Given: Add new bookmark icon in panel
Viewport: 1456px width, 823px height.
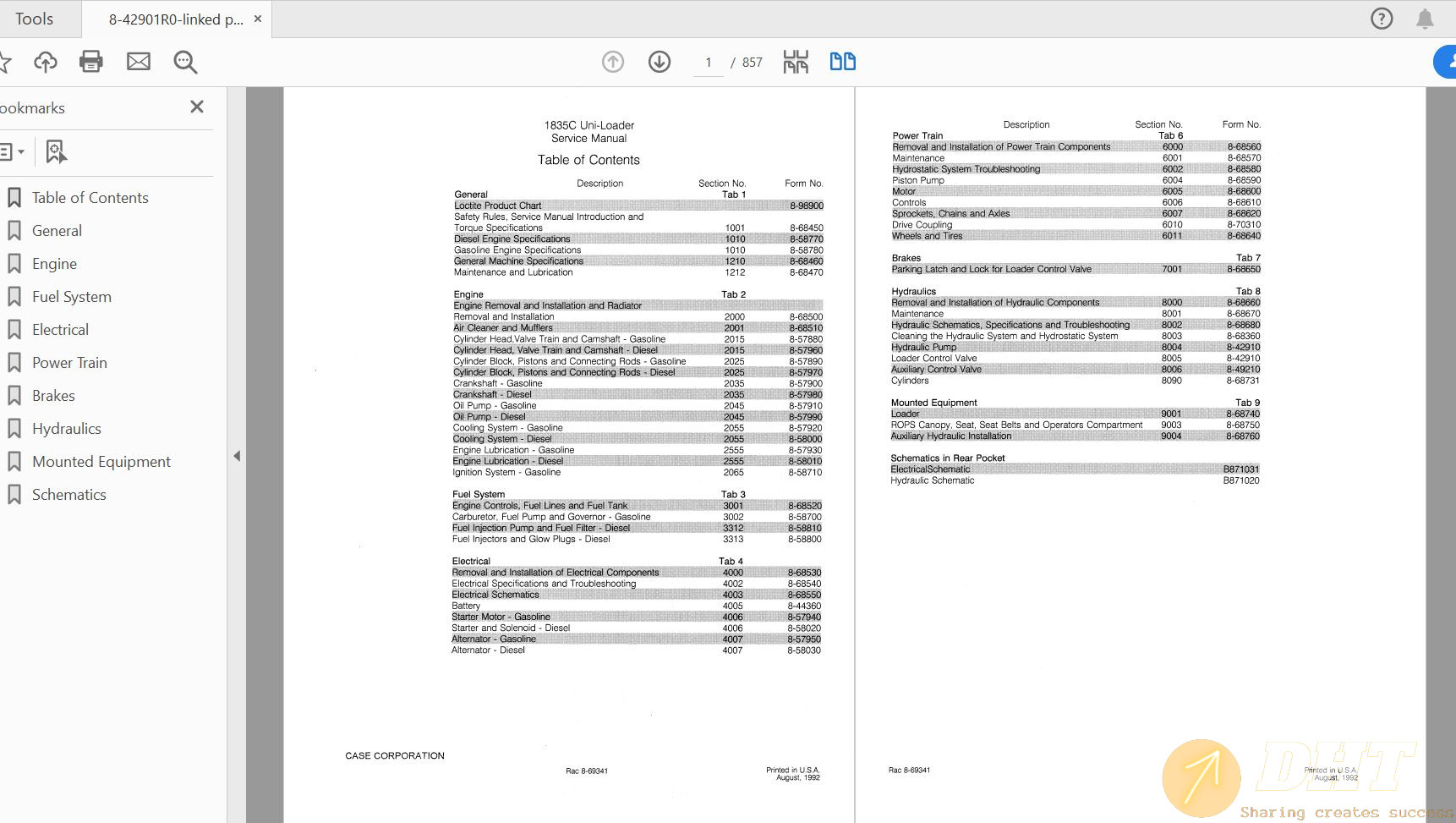Looking at the screenshot, I should coord(56,152).
